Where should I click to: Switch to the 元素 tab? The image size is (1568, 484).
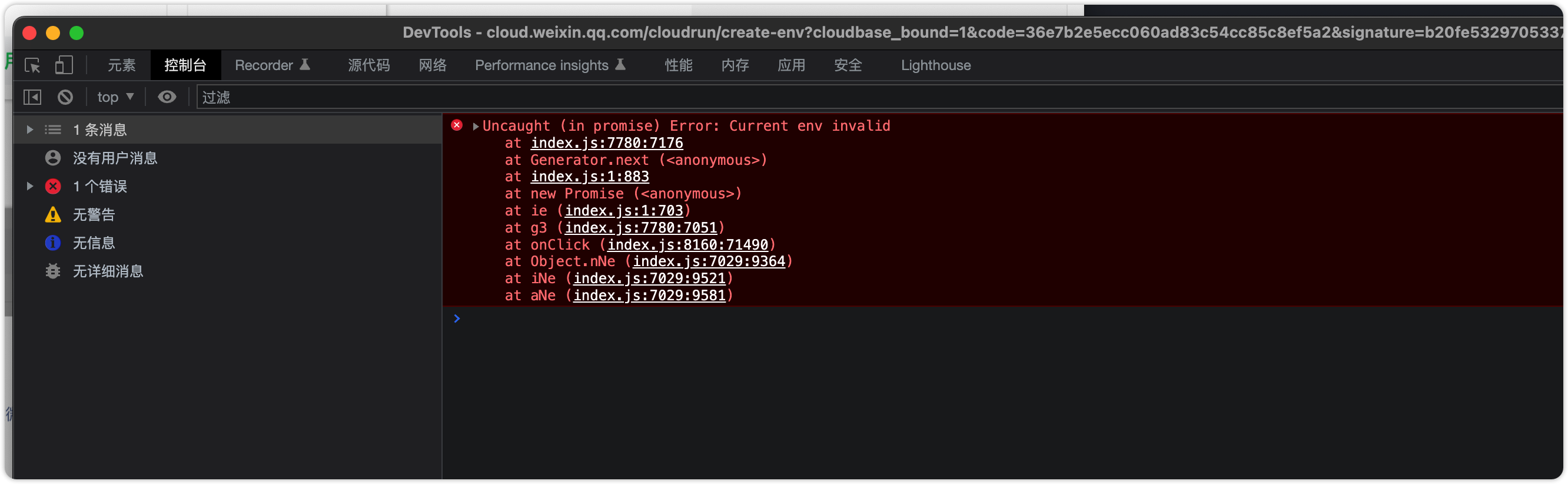point(122,65)
